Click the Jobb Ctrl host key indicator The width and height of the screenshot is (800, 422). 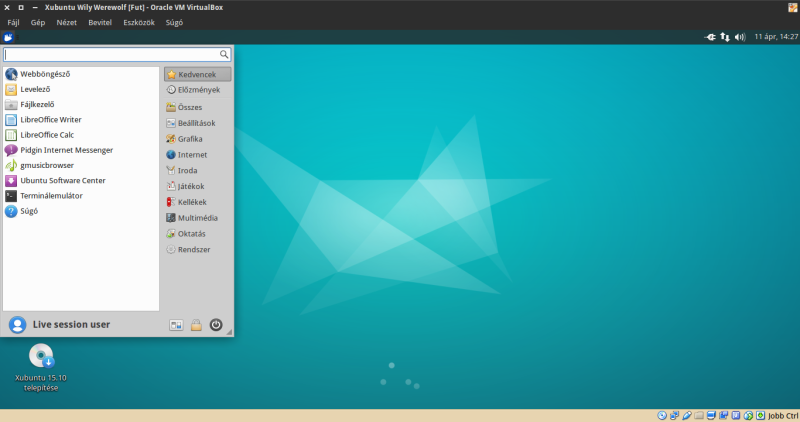[x=783, y=416]
